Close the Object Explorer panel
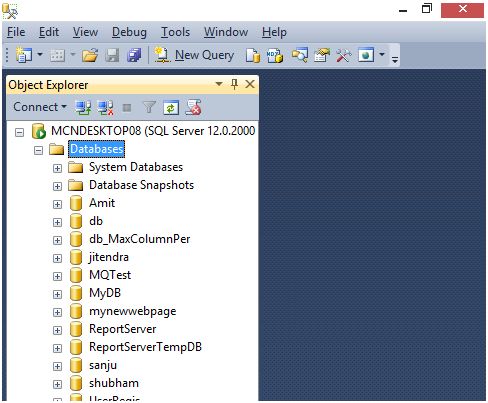Screen dimensions: 488x403 250,84
